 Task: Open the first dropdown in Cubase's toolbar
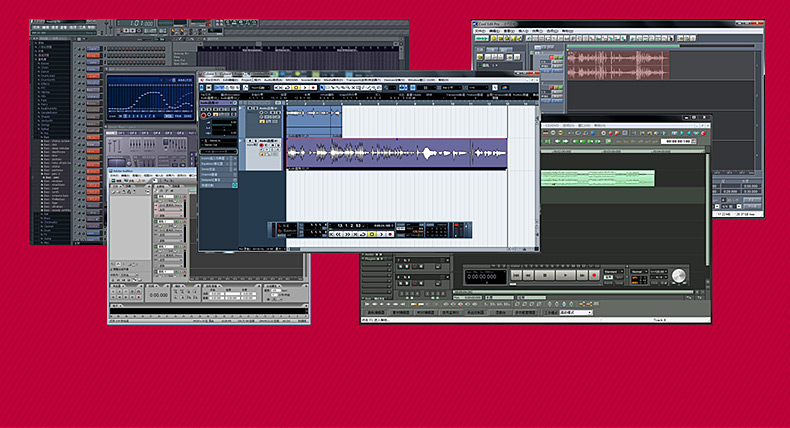259,87
